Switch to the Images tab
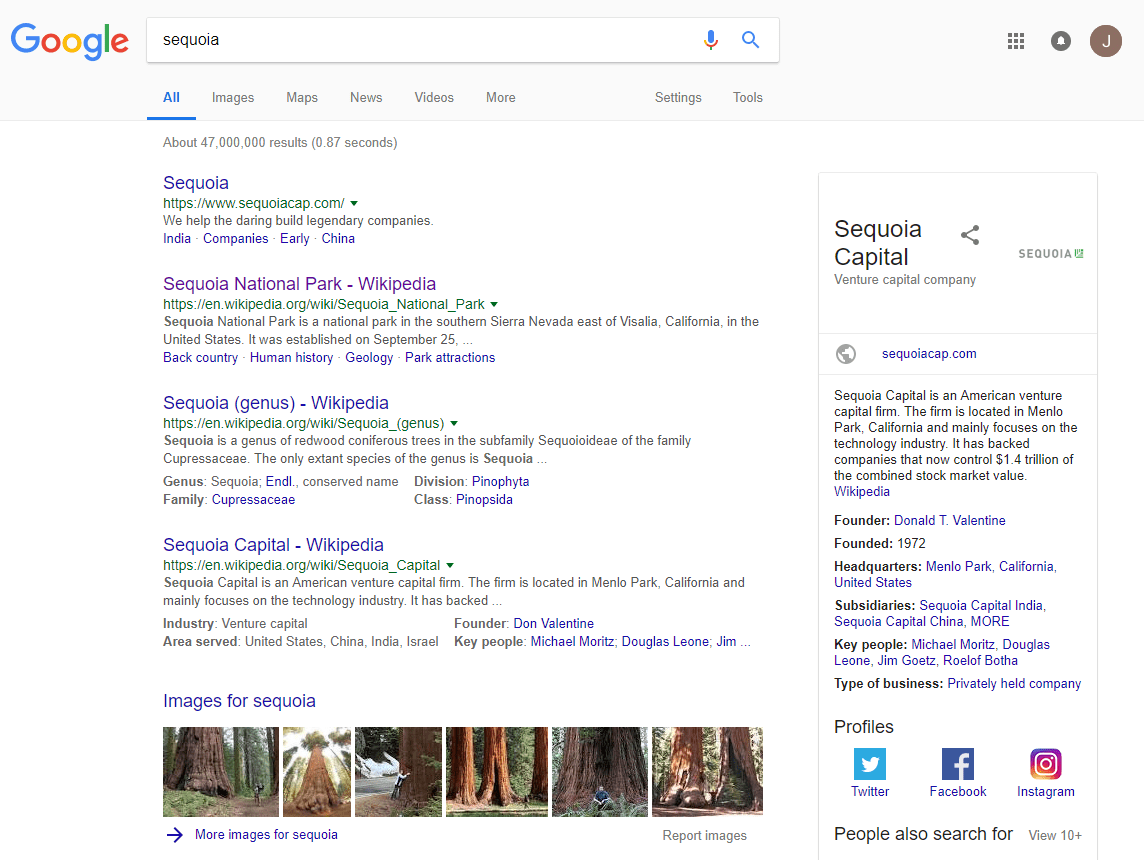This screenshot has width=1144, height=860. coord(233,97)
